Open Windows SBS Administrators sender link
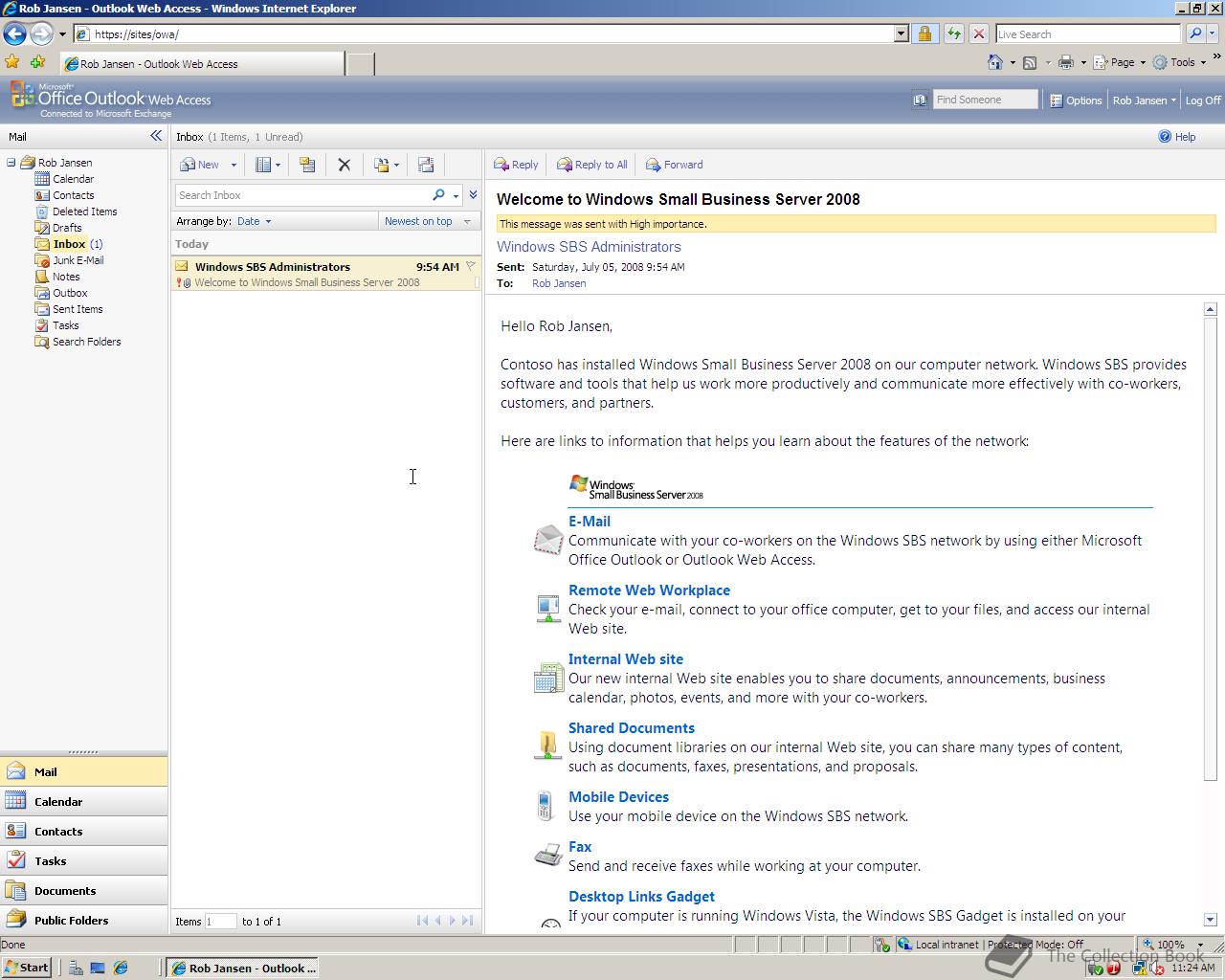Viewport: 1225px width, 980px height. pos(589,247)
